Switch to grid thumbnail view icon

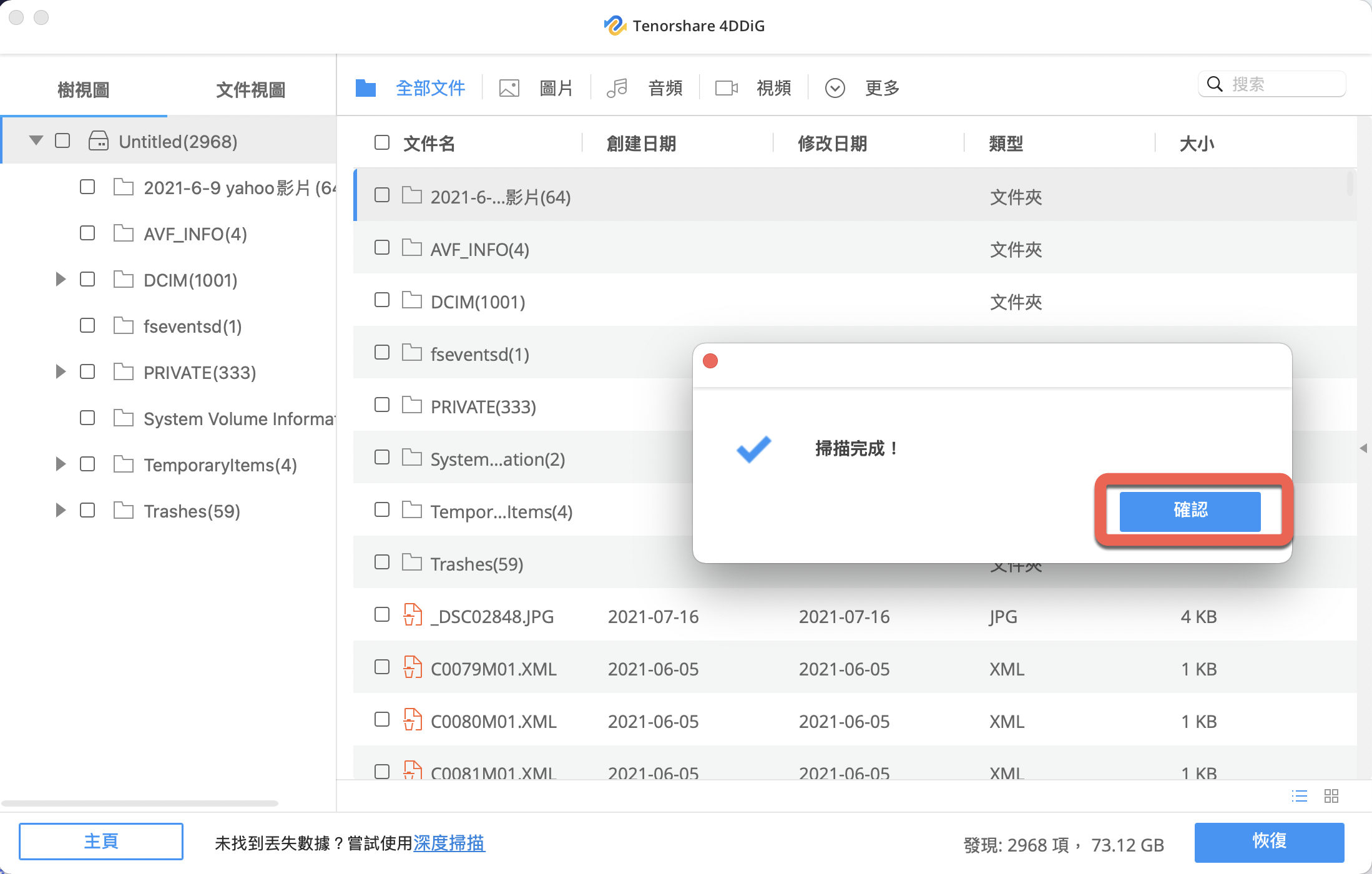click(x=1331, y=796)
